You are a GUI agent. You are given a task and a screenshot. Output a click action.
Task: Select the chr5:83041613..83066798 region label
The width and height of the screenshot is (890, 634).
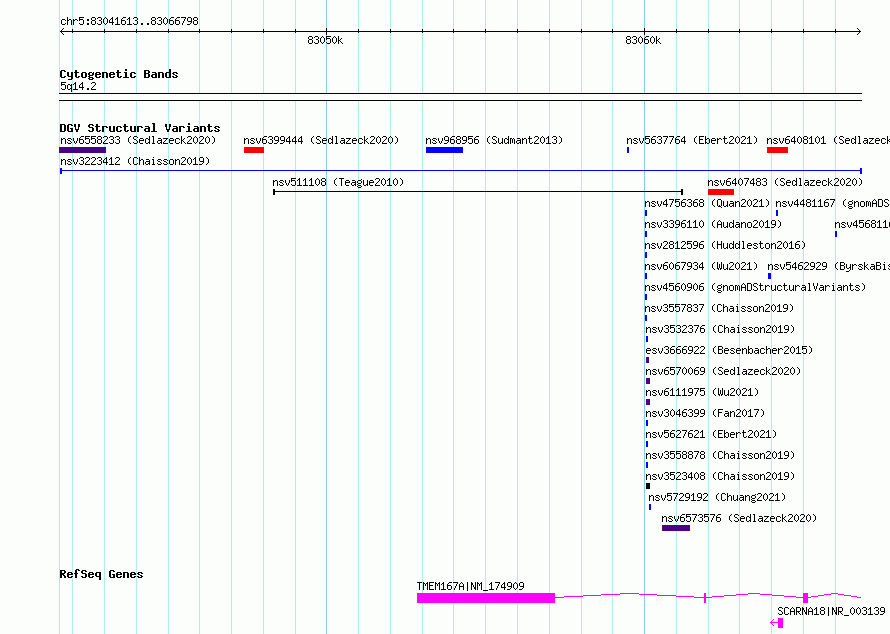click(x=129, y=22)
